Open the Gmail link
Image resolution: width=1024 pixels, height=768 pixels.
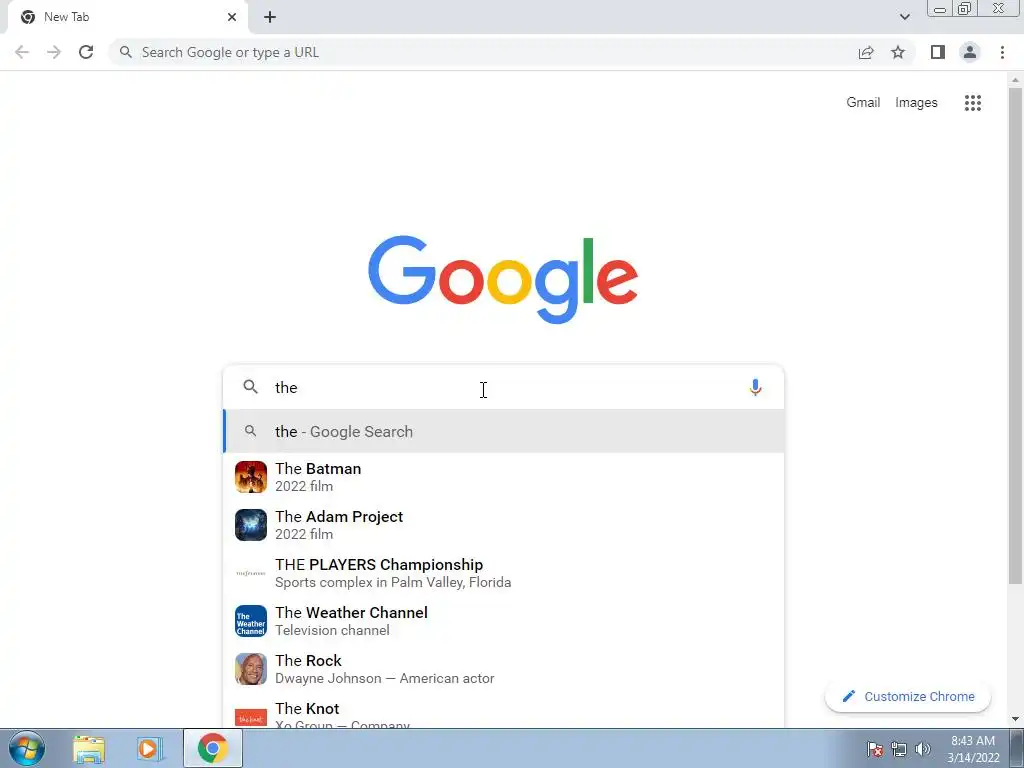[863, 103]
